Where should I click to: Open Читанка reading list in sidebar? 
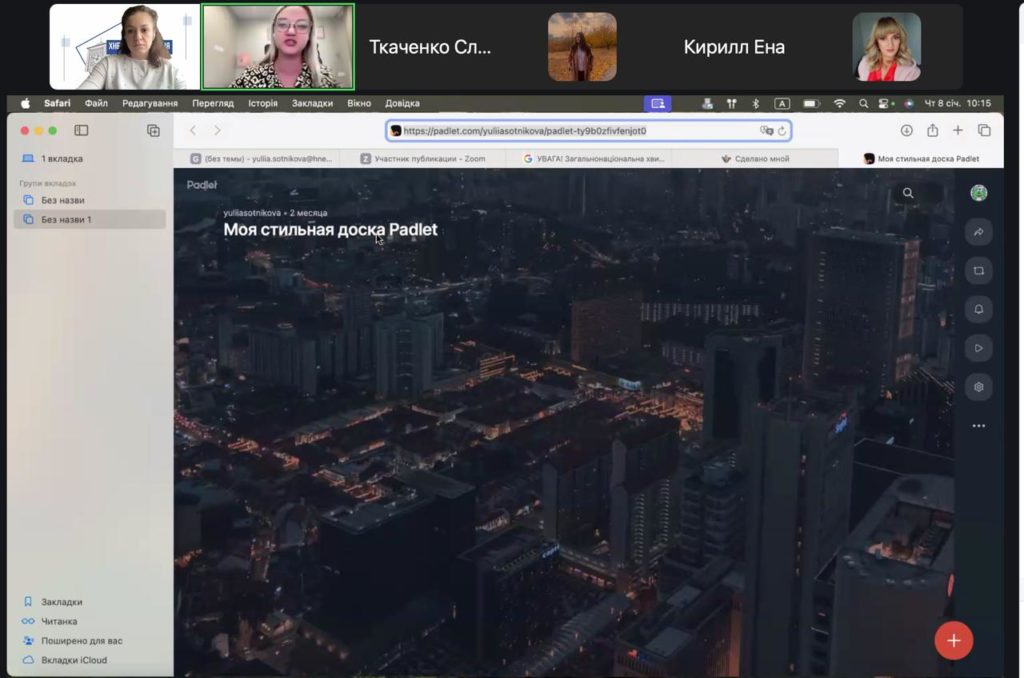click(x=59, y=621)
